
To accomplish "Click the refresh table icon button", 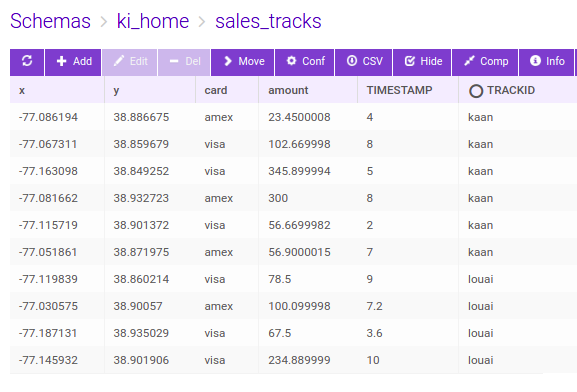I will point(27,62).
